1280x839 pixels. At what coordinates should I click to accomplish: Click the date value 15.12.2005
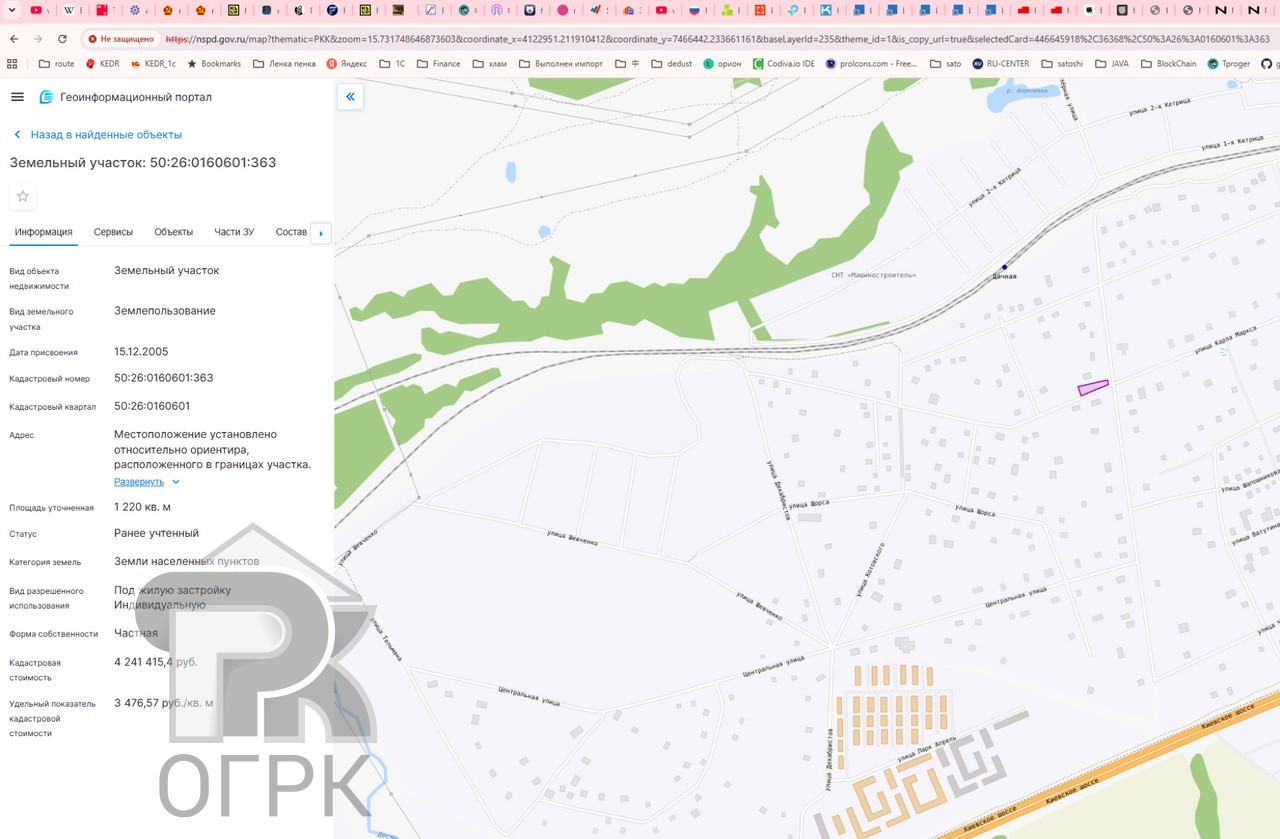click(x=141, y=352)
